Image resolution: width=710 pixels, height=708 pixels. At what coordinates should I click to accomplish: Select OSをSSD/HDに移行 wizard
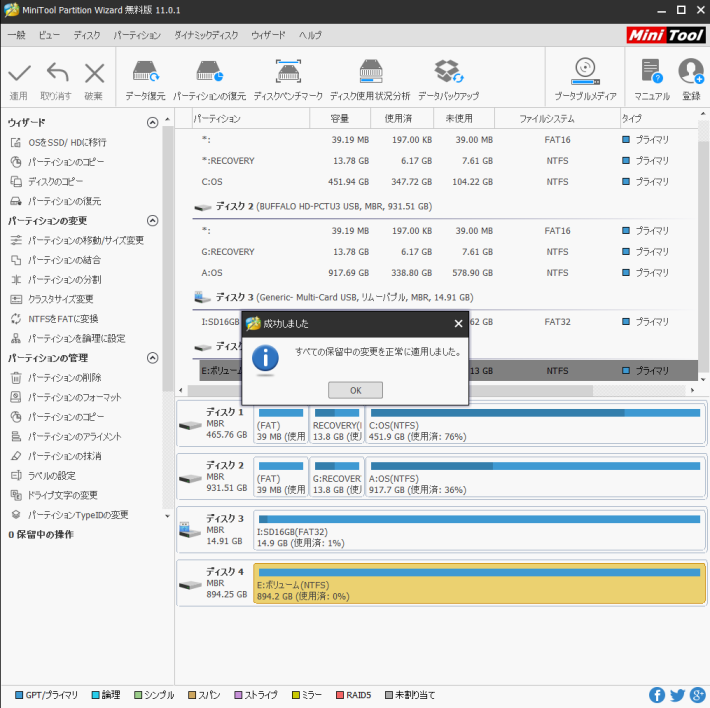58,143
